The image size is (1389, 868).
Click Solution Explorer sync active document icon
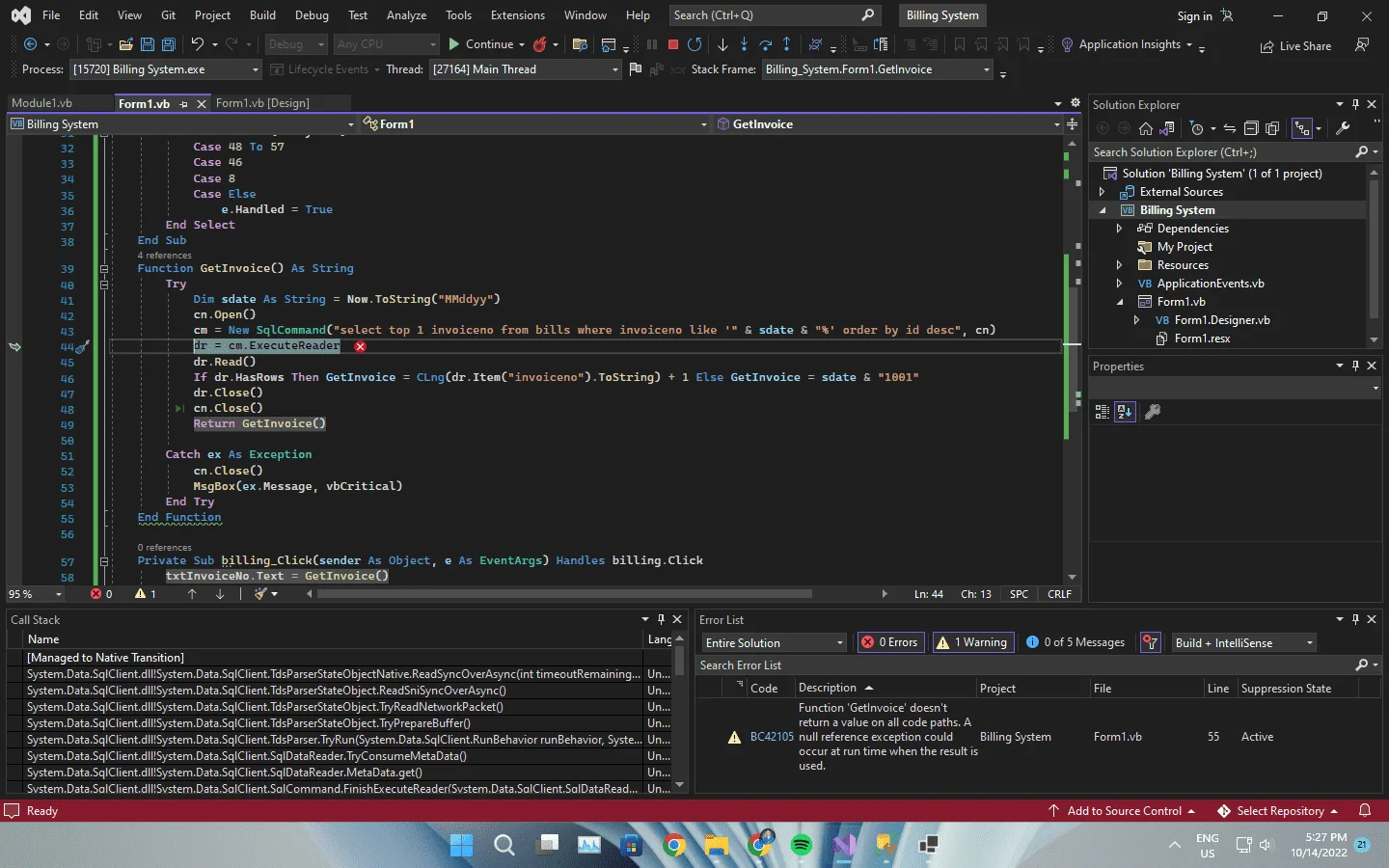(x=1230, y=128)
